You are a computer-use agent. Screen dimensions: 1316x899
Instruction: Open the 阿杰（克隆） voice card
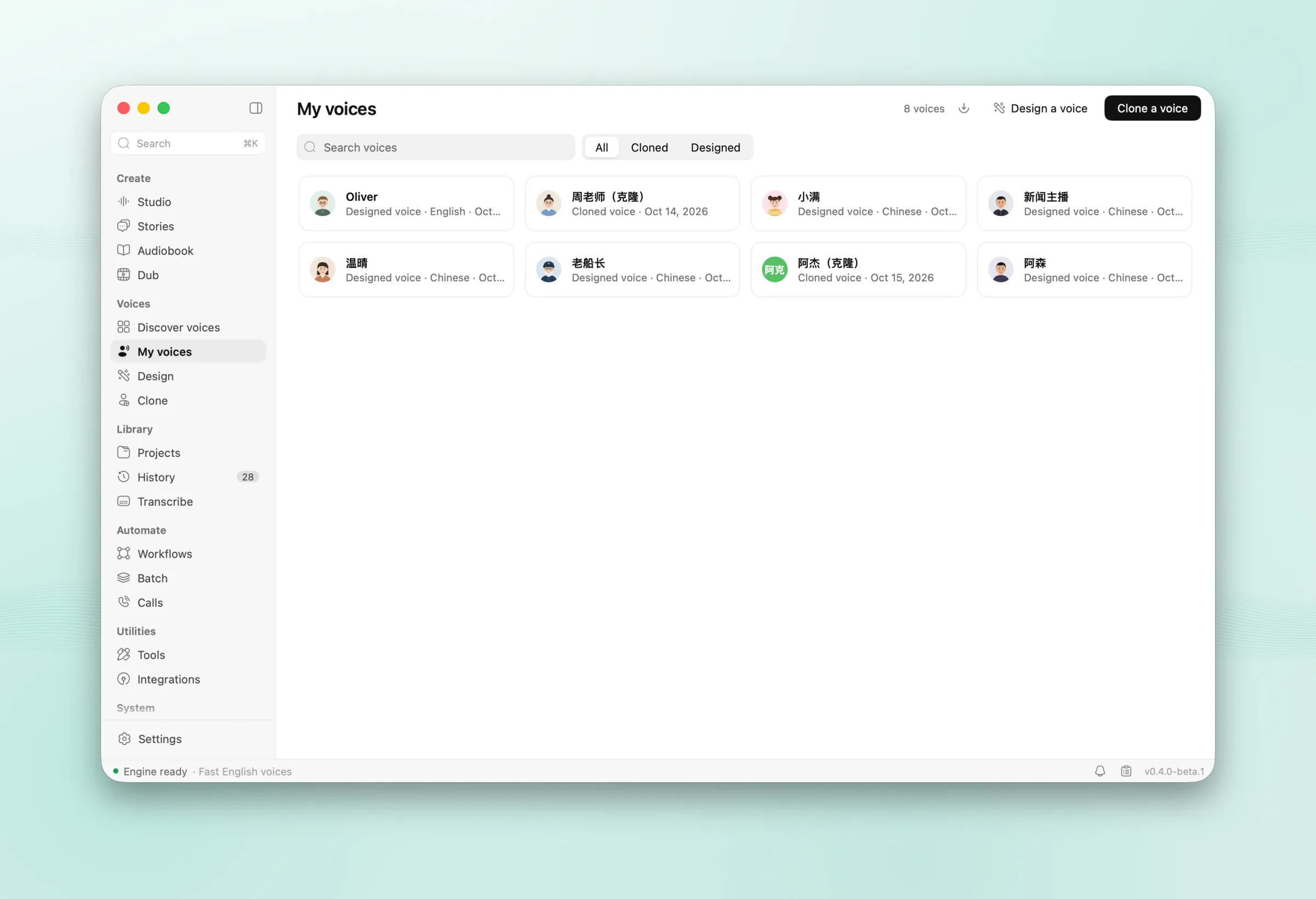pos(858,270)
